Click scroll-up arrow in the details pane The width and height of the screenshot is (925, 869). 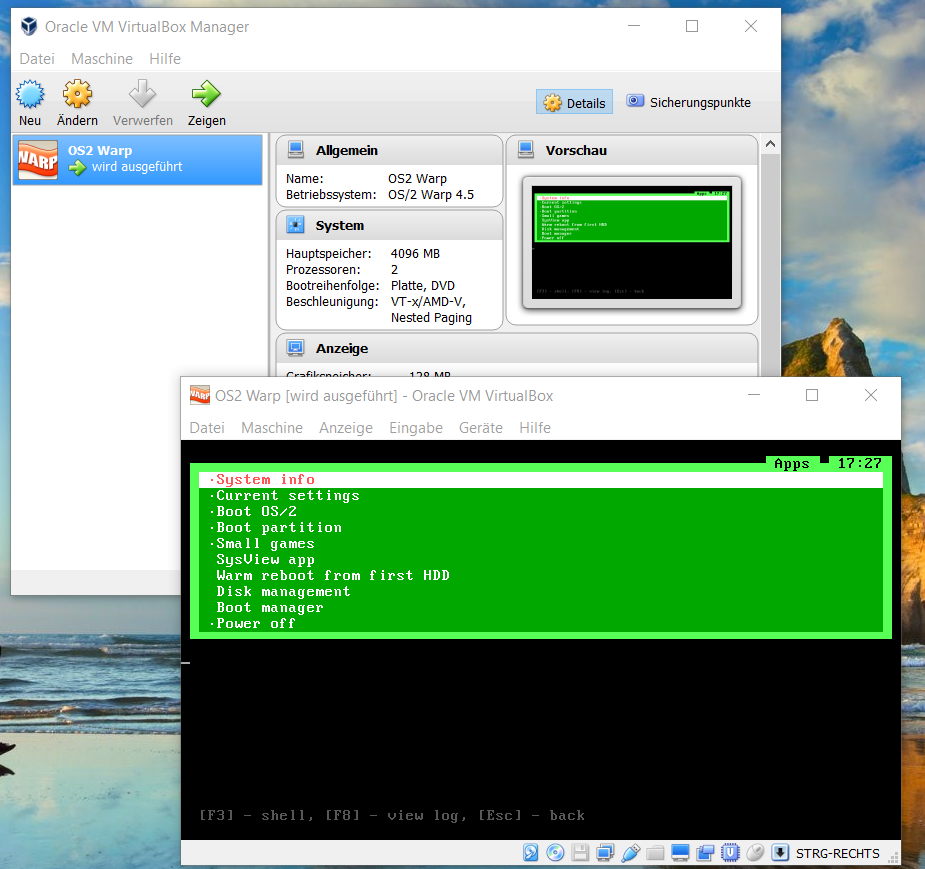click(x=770, y=144)
